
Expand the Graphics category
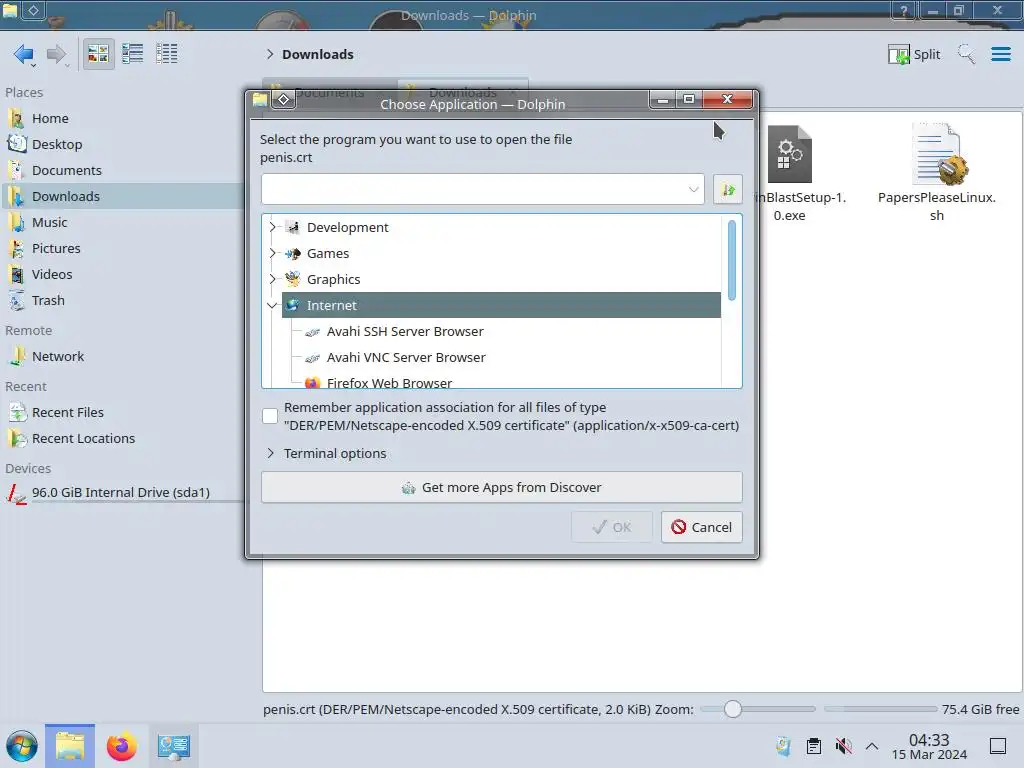pyautogui.click(x=272, y=280)
